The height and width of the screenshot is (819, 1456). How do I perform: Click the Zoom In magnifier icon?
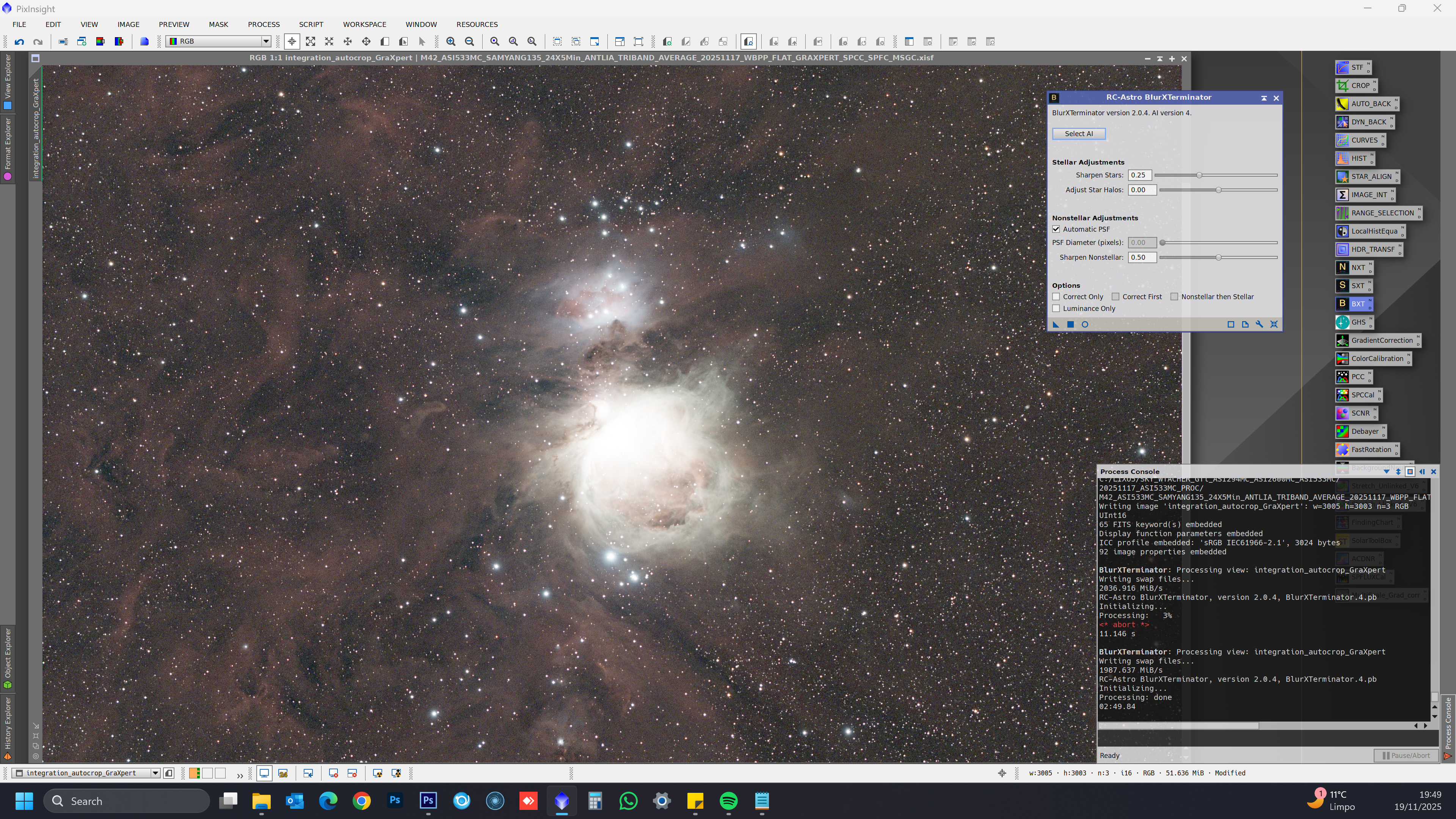tap(450, 41)
